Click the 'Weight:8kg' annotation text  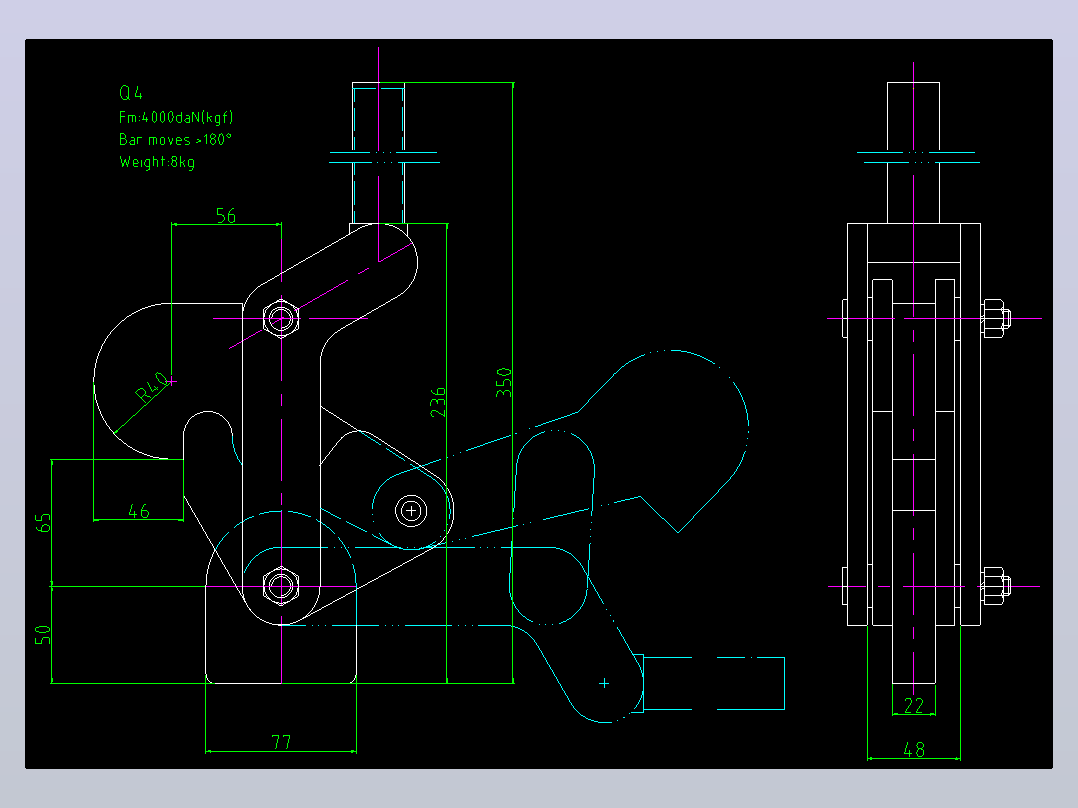[x=157, y=162]
